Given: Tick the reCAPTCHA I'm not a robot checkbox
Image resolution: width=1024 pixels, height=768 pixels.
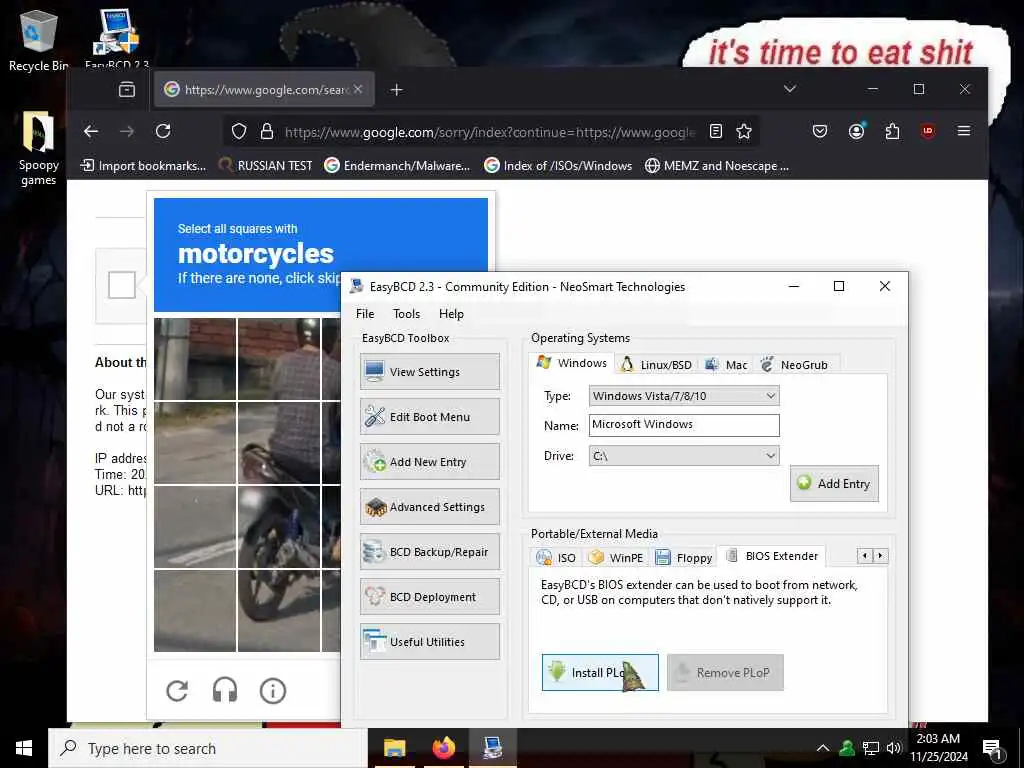Looking at the screenshot, I should (121, 285).
